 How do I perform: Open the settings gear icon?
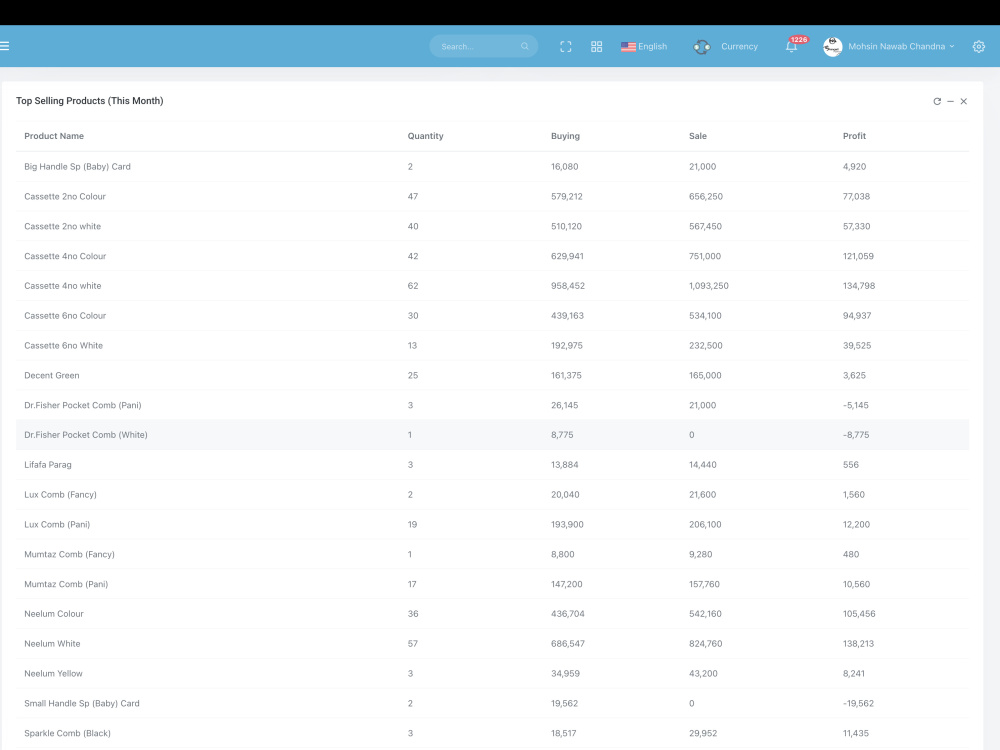979,47
